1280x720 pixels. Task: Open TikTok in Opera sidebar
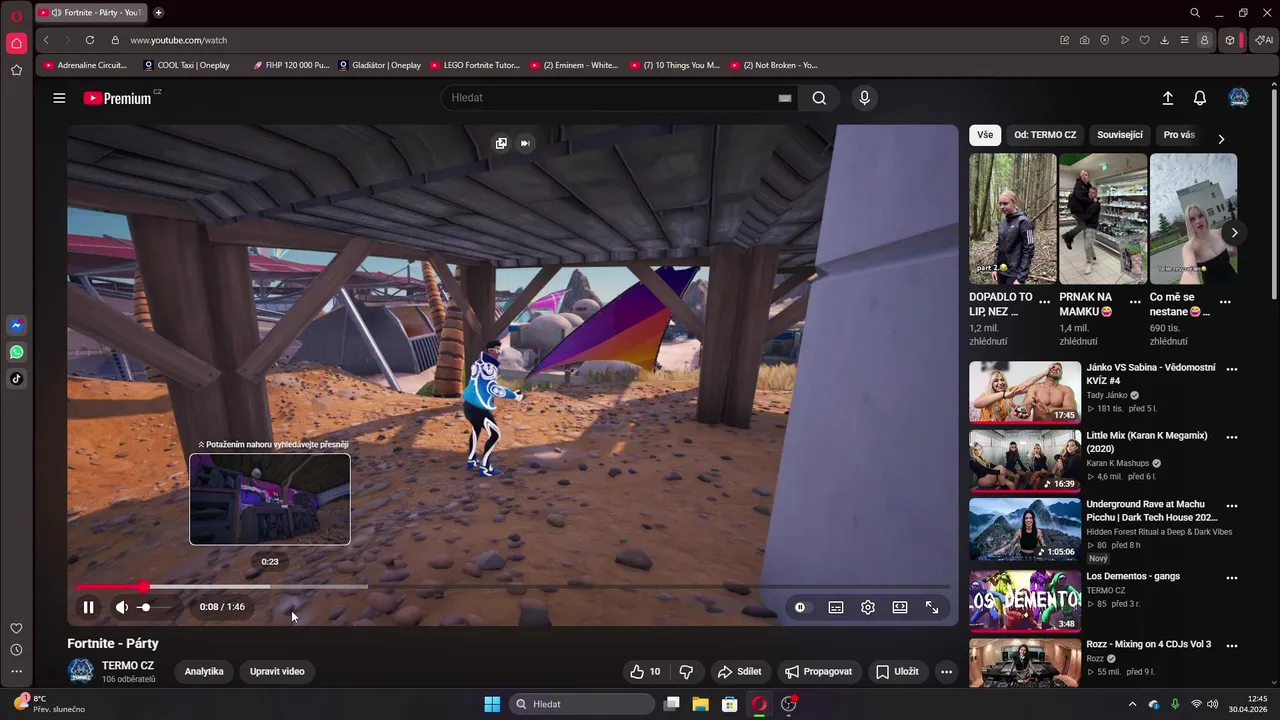[x=16, y=378]
